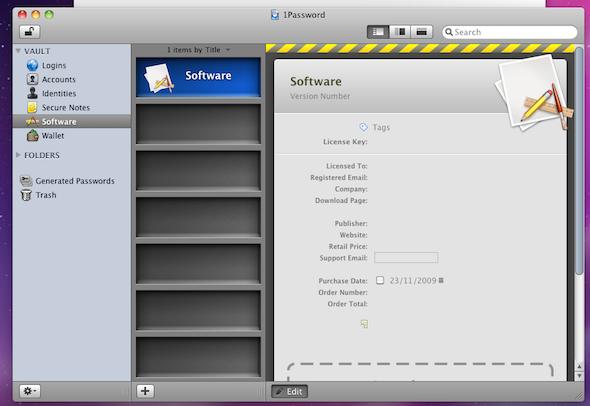This screenshot has height=406, width=590.
Task: Click the Support Email field
Action: 406,257
